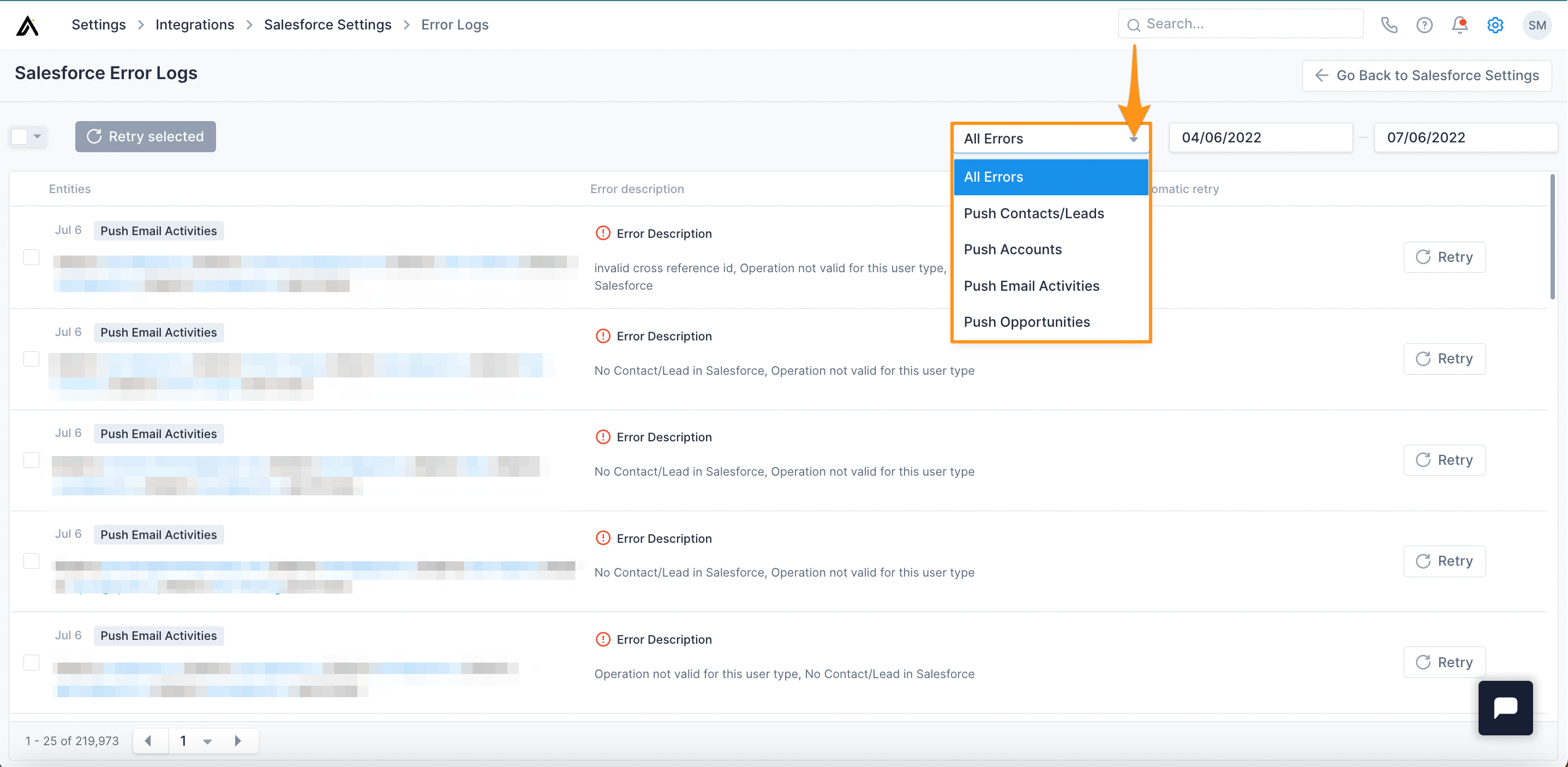Select the first Jul 6 row checkbox
This screenshot has height=767, width=1568.
point(32,257)
